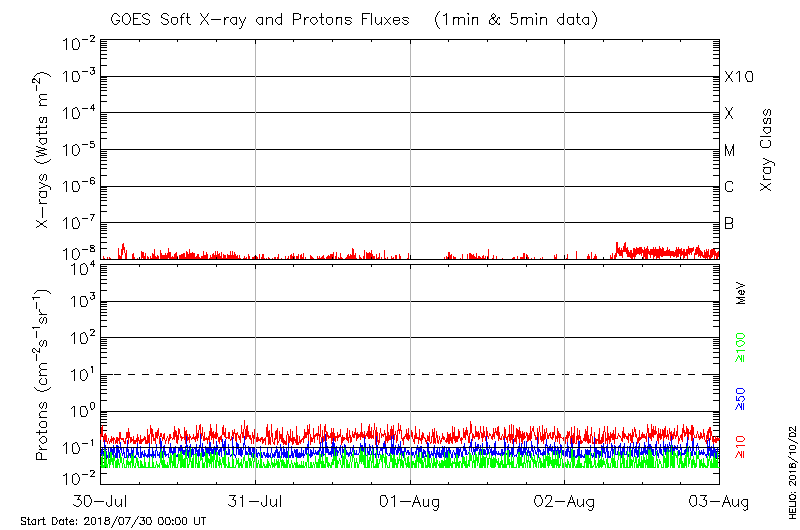
Task: Click the 'X-rays (Watts m⁻²)' axis title
Action: pos(44,150)
